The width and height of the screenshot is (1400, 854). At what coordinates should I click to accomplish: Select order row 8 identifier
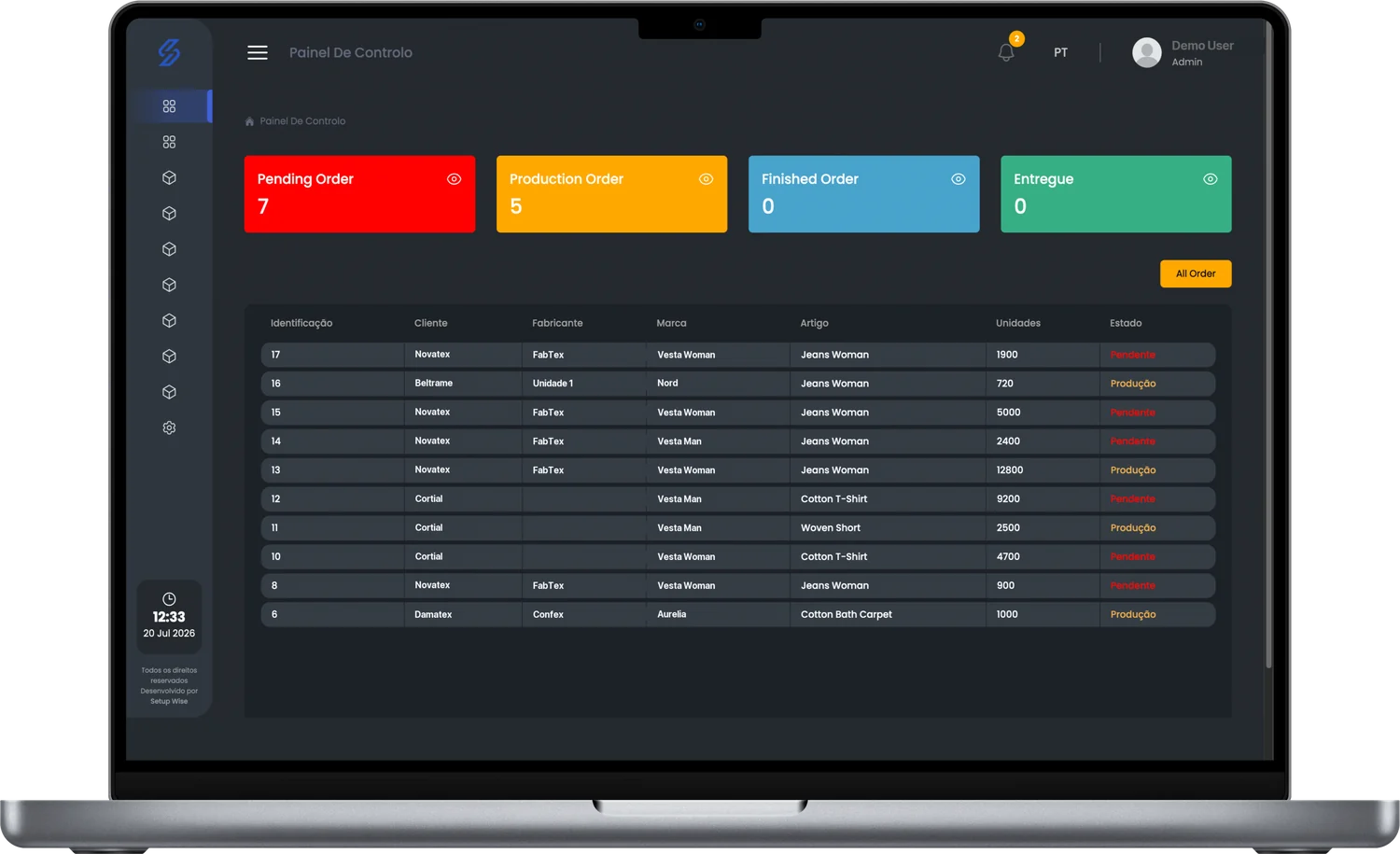pos(274,586)
